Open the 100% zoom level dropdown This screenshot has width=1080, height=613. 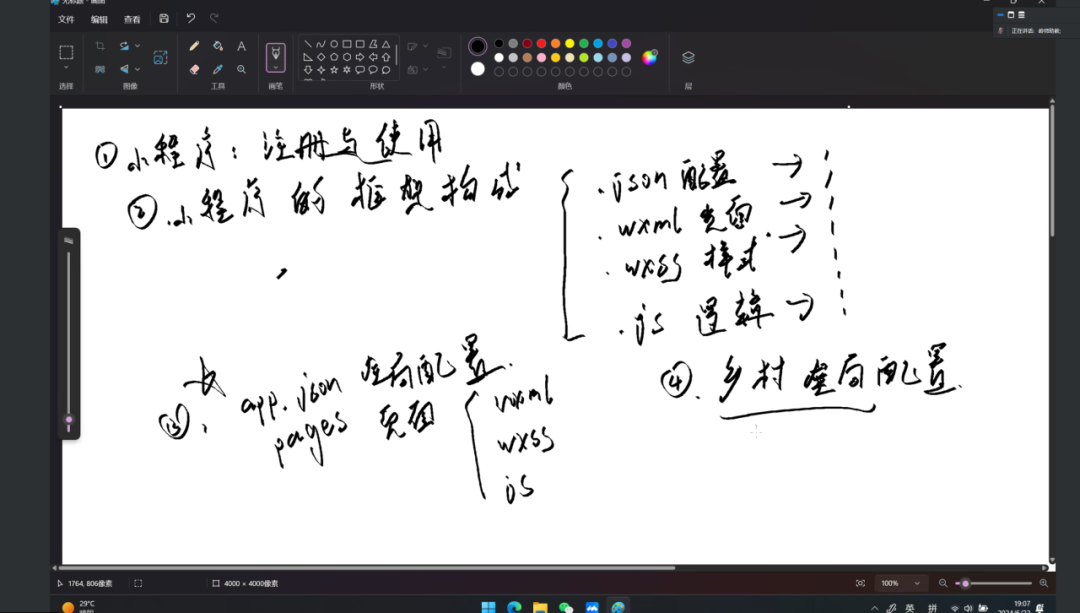point(901,583)
